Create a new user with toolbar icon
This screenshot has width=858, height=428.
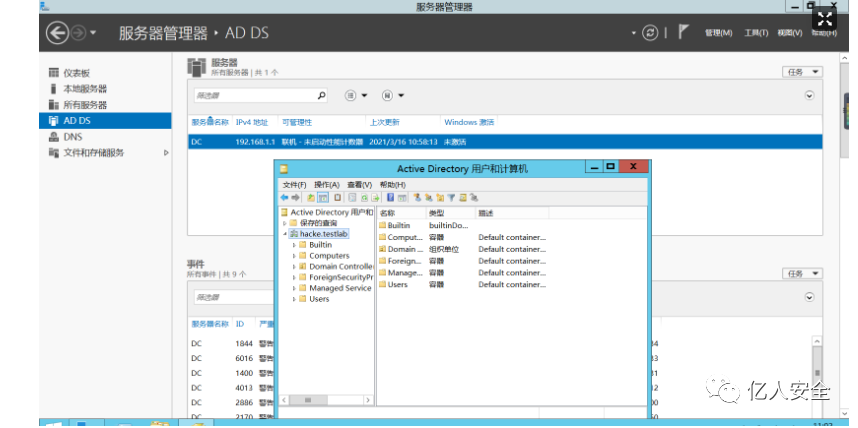coord(418,198)
